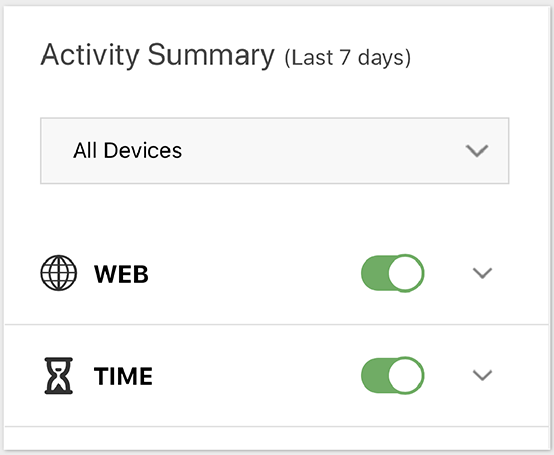Click green track of the WEB toggle
Screen dimensions: 554x455
[374, 273]
